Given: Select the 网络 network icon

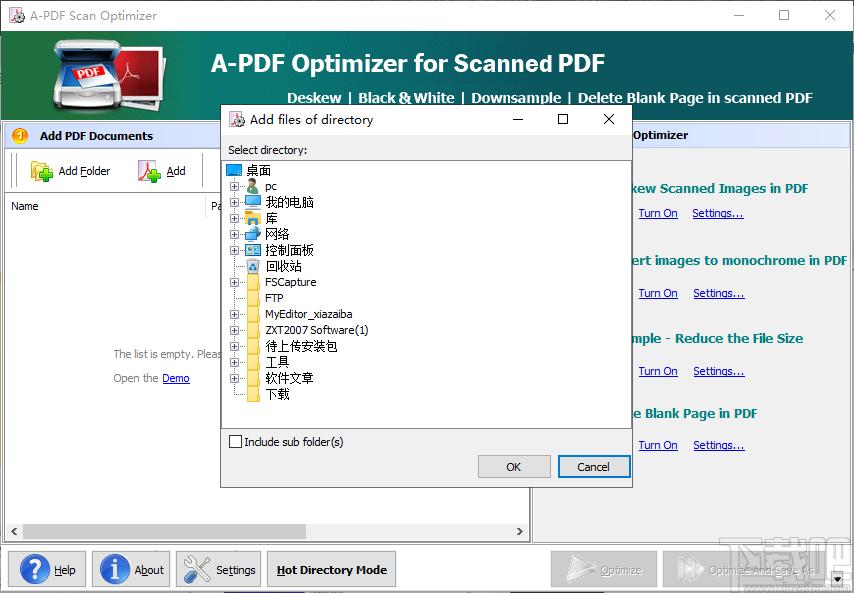Looking at the screenshot, I should pyautogui.click(x=253, y=234).
